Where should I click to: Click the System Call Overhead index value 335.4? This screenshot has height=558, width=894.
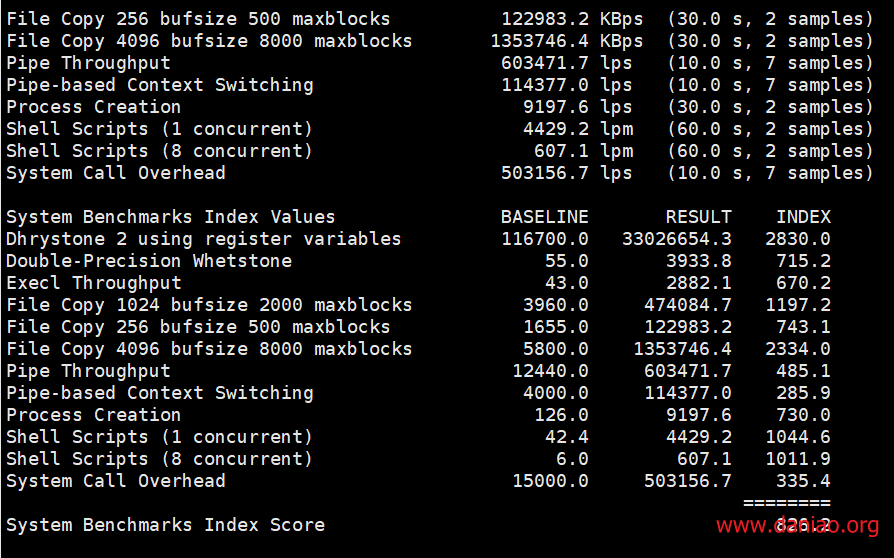(803, 481)
